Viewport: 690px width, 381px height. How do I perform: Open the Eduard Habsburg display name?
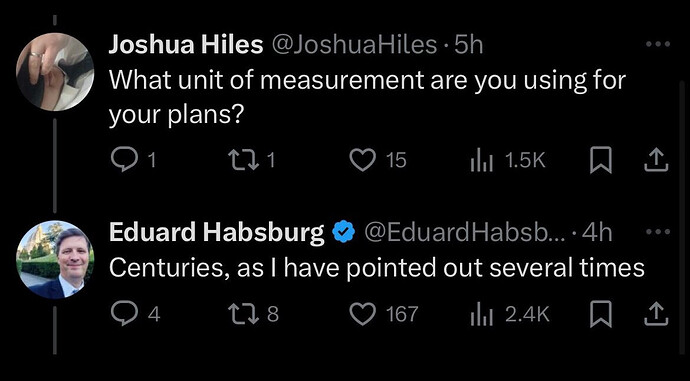point(217,232)
